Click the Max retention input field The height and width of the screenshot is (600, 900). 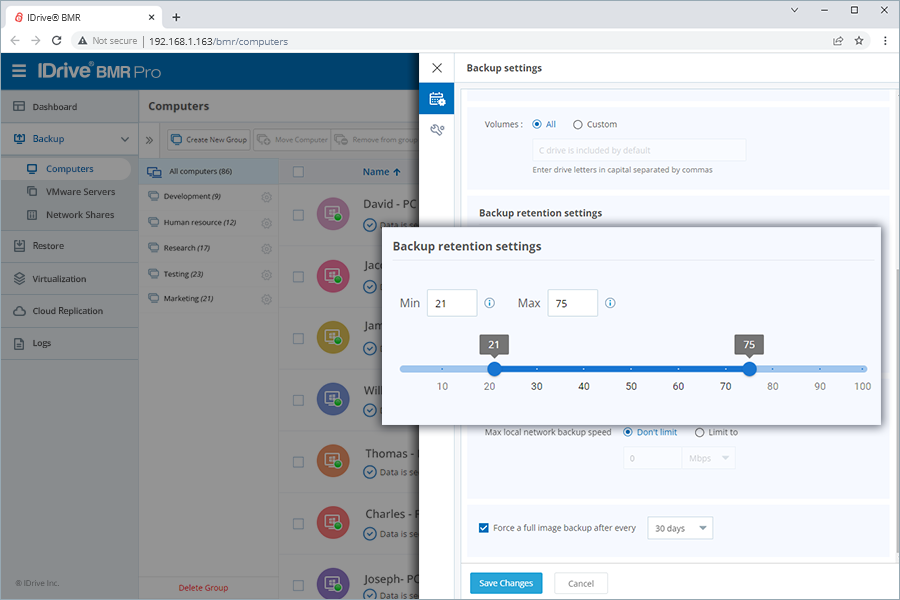point(572,303)
